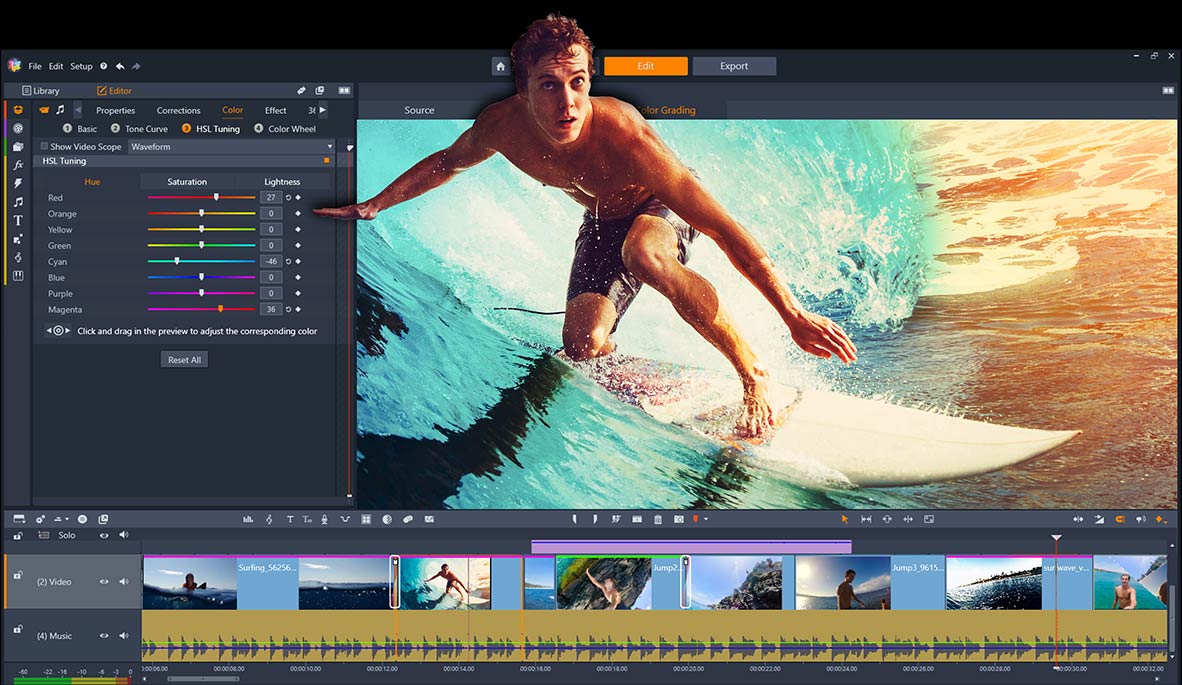Image resolution: width=1182 pixels, height=685 pixels.
Task: Click the snapshot camera icon in timeline toolbar
Action: coord(678,519)
